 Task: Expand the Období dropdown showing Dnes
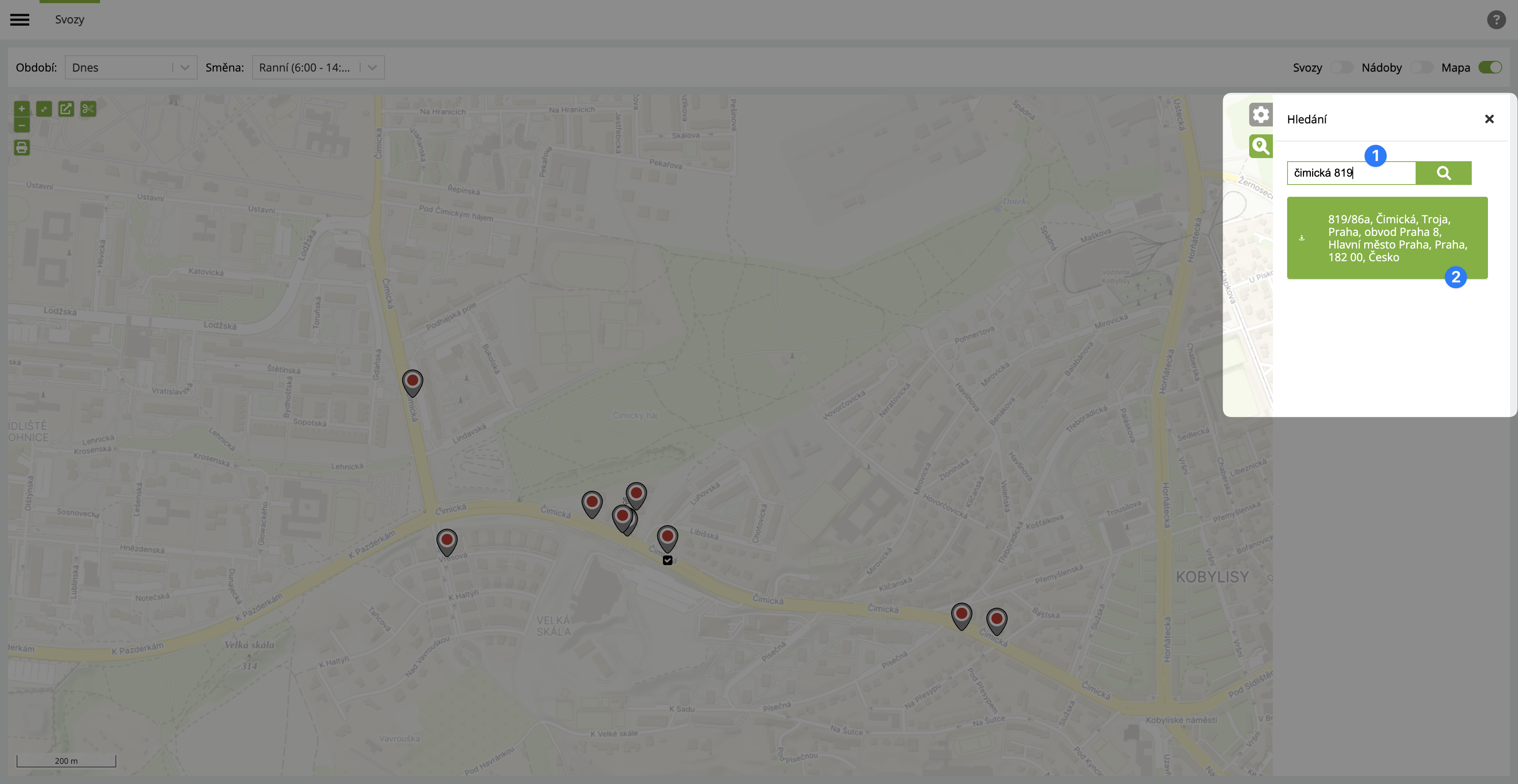tap(131, 67)
